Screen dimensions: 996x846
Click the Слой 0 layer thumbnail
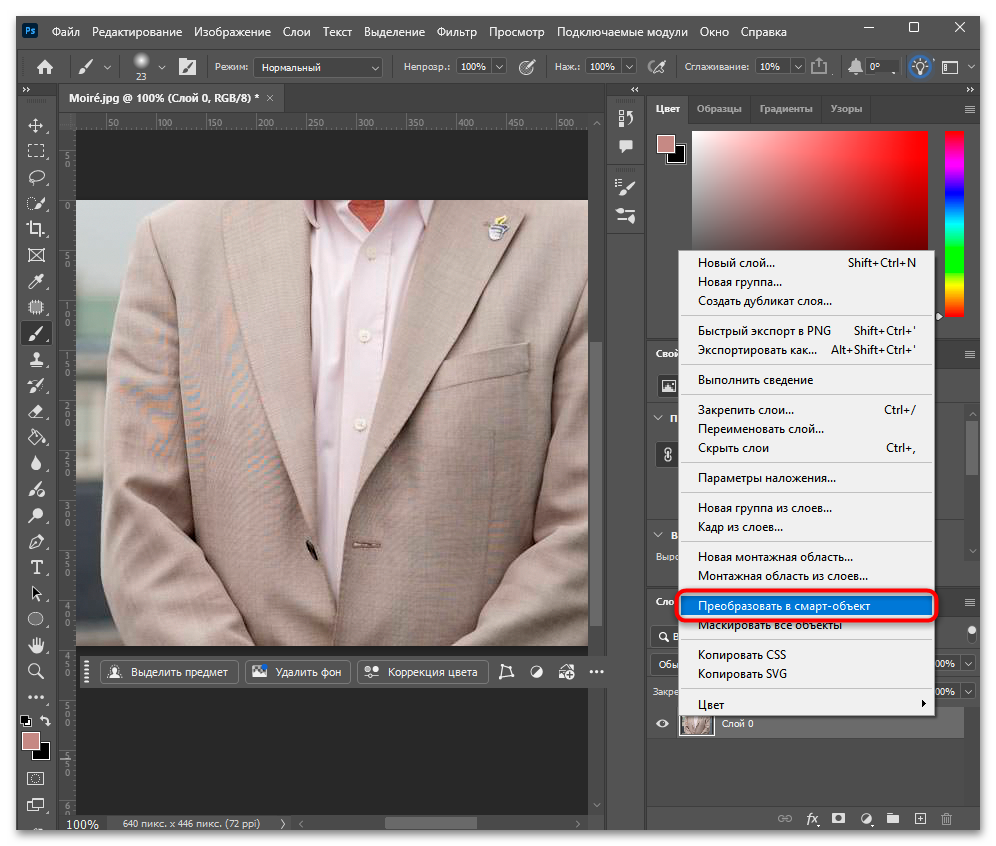pos(696,724)
